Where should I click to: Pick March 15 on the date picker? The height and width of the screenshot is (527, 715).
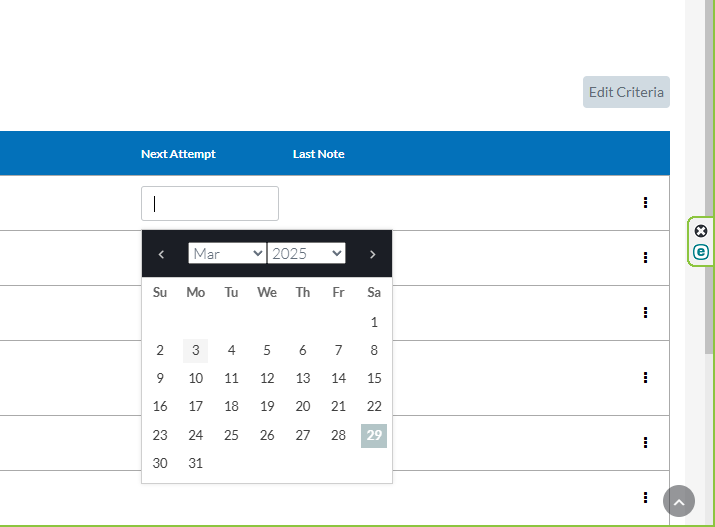point(374,378)
